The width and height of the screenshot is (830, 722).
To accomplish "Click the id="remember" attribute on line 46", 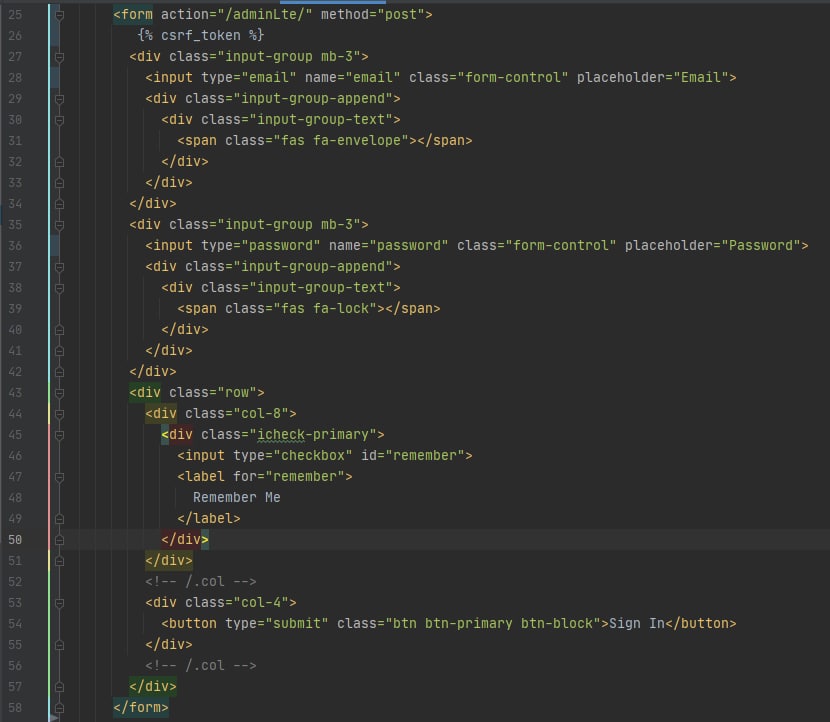I will point(413,455).
